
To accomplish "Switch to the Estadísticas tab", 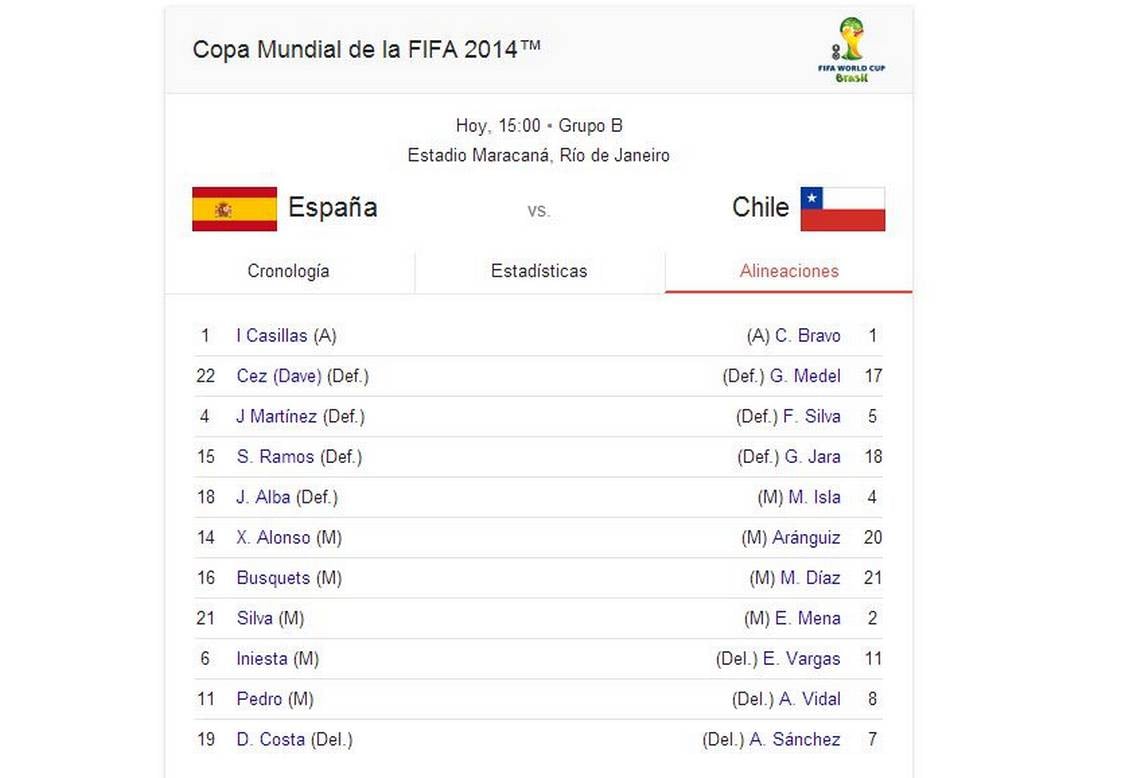I will [539, 271].
